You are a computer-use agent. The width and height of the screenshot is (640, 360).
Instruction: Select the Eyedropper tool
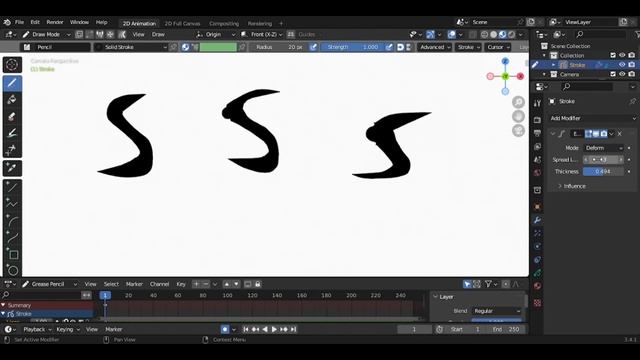12,168
